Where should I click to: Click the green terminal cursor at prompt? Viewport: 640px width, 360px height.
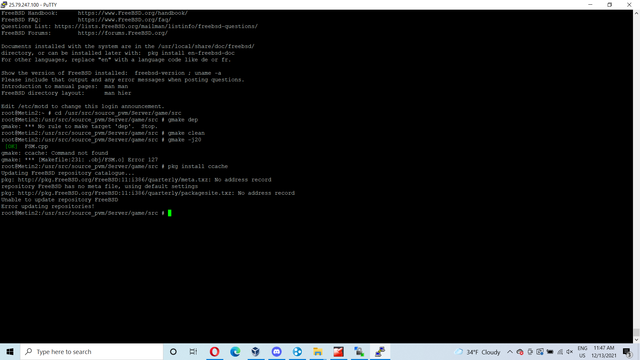pyautogui.click(x=169, y=213)
